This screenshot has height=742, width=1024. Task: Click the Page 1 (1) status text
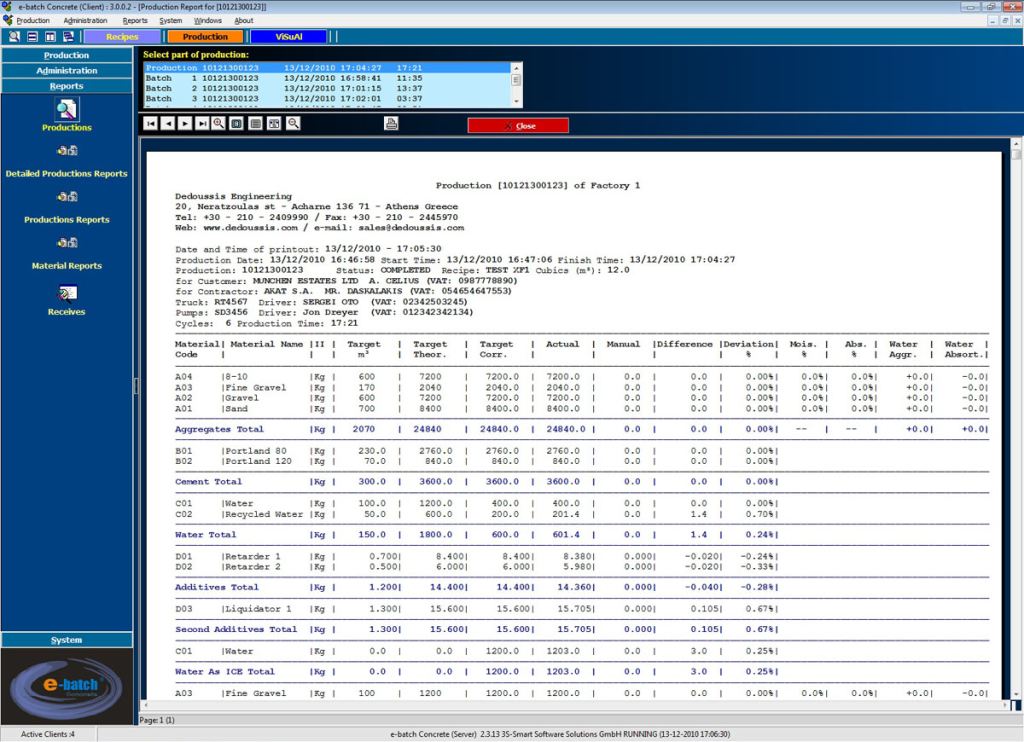click(157, 720)
